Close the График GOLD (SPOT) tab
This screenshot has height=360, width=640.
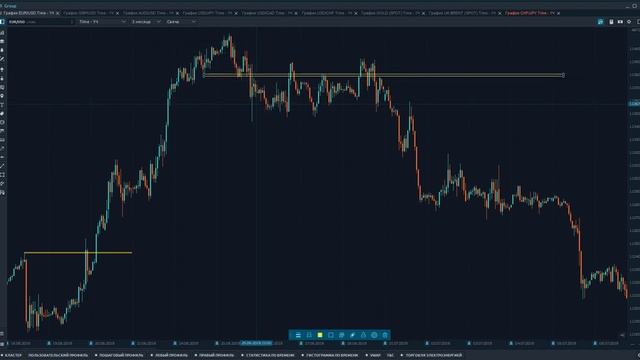click(x=423, y=13)
